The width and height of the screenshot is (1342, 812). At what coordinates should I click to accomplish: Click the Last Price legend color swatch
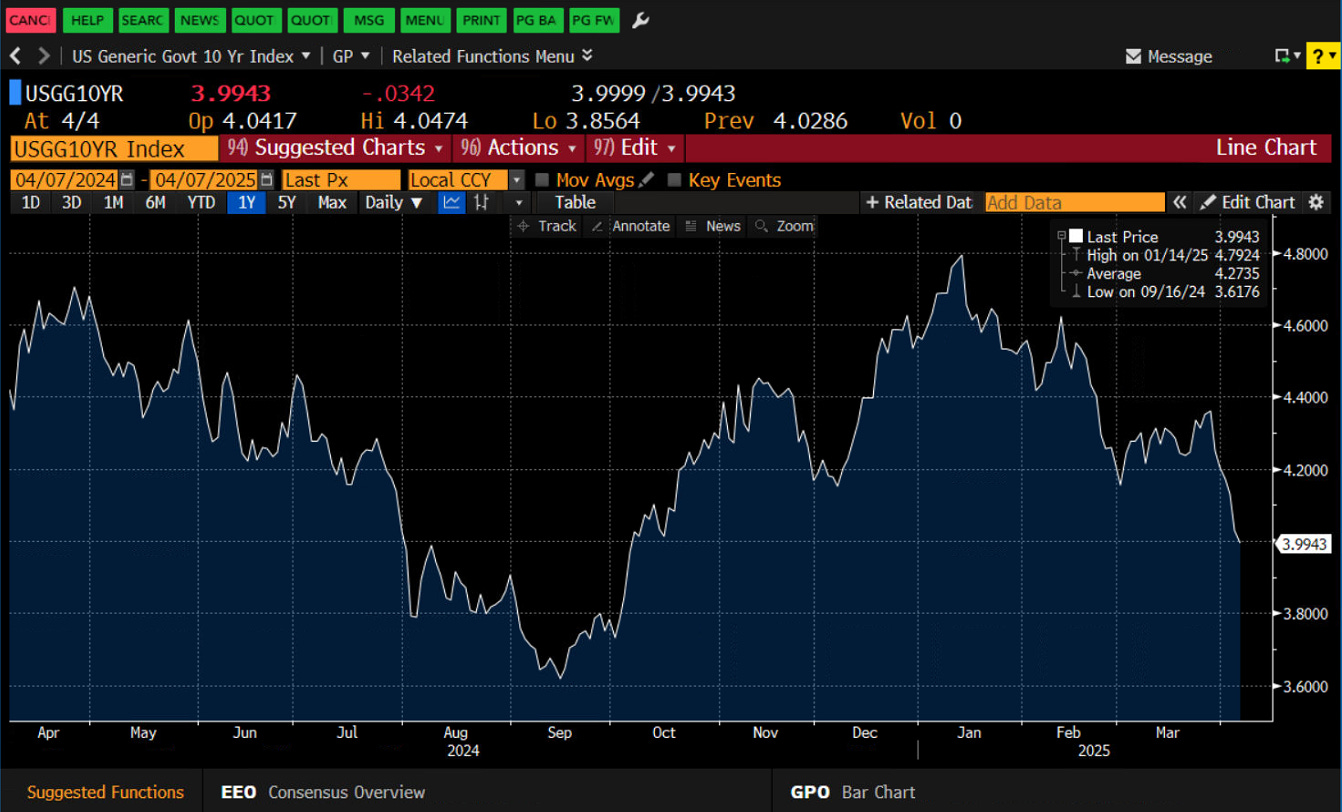point(1076,236)
